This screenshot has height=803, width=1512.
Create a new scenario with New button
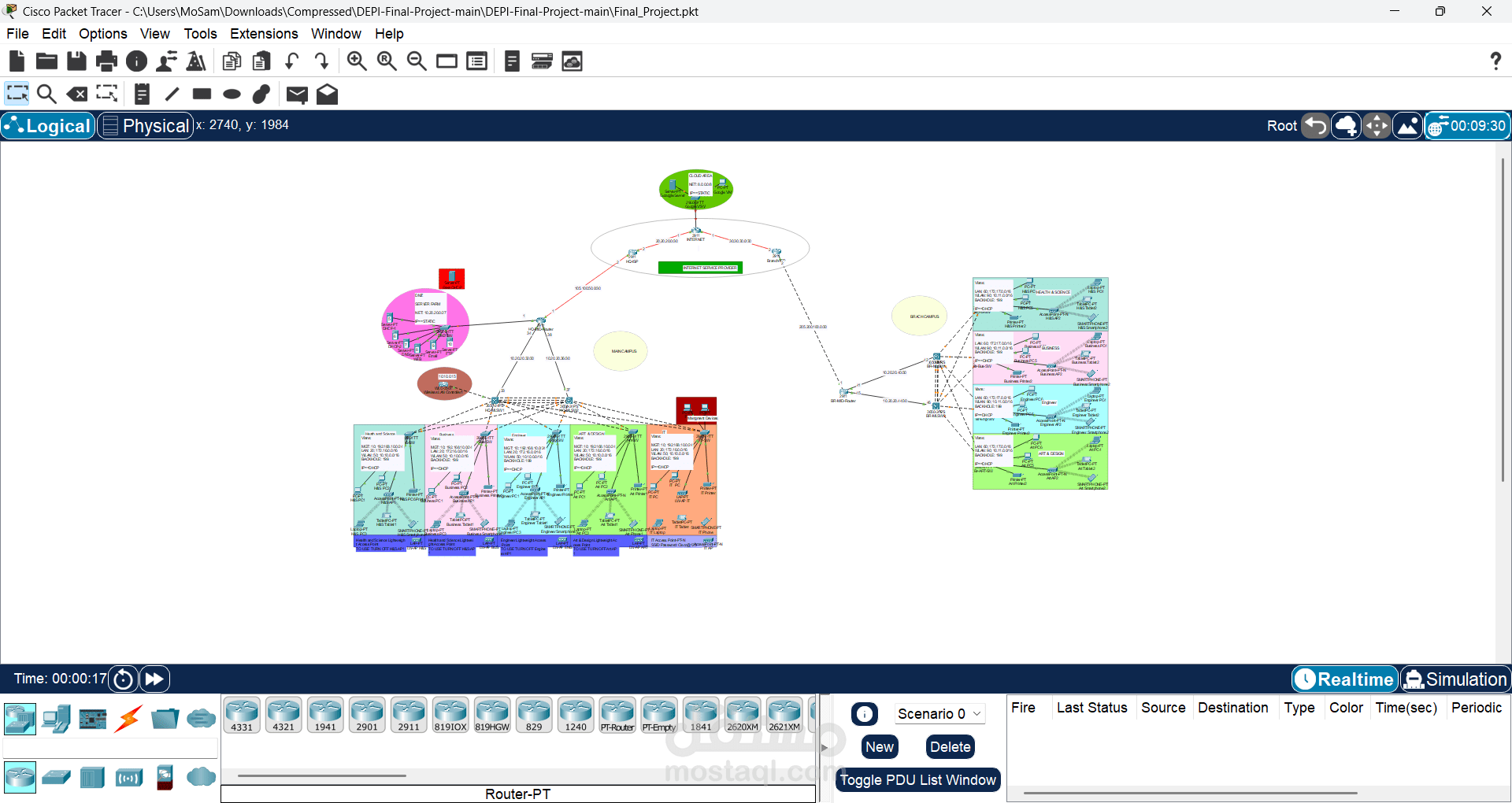coord(880,746)
